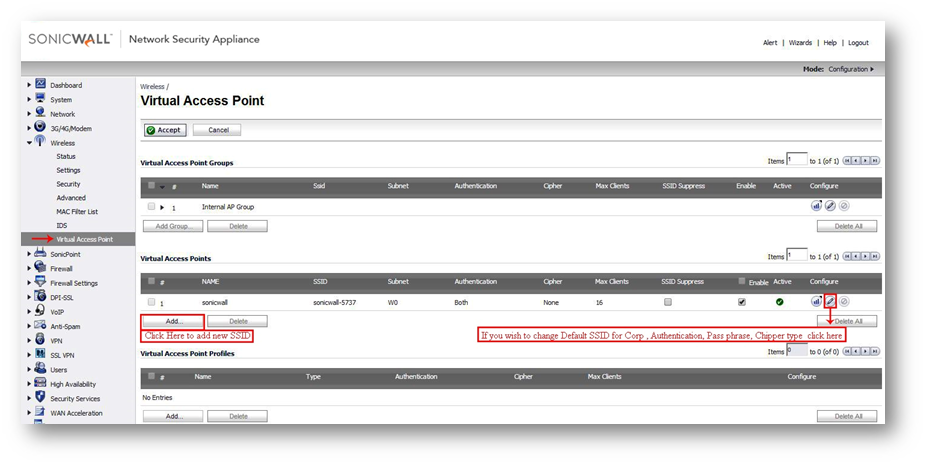Click the Firewall Settings icon in the sidebar
Viewport: 927px width, 466px height.
pos(40,281)
